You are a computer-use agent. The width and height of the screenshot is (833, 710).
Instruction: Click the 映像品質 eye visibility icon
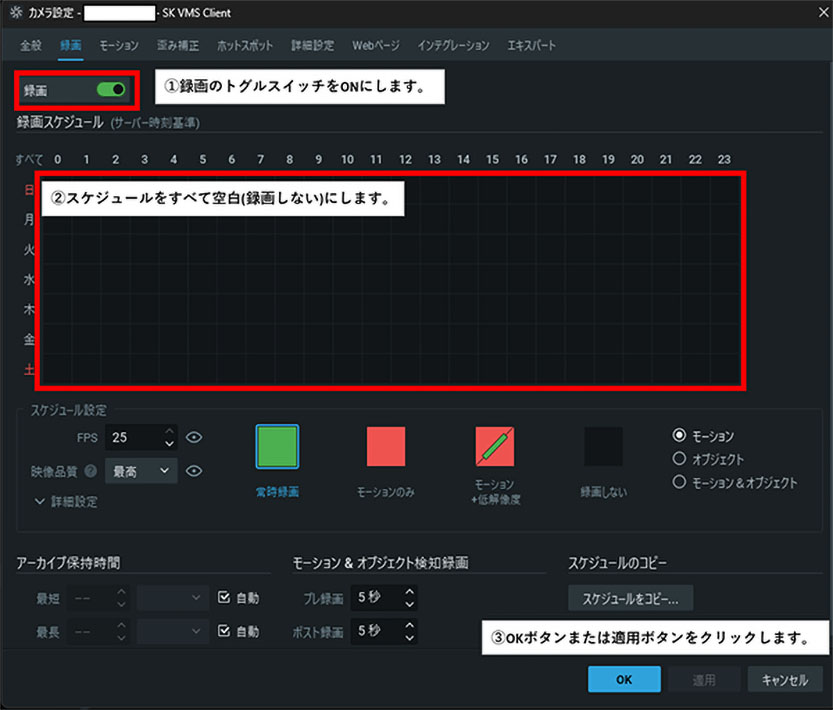(x=194, y=471)
